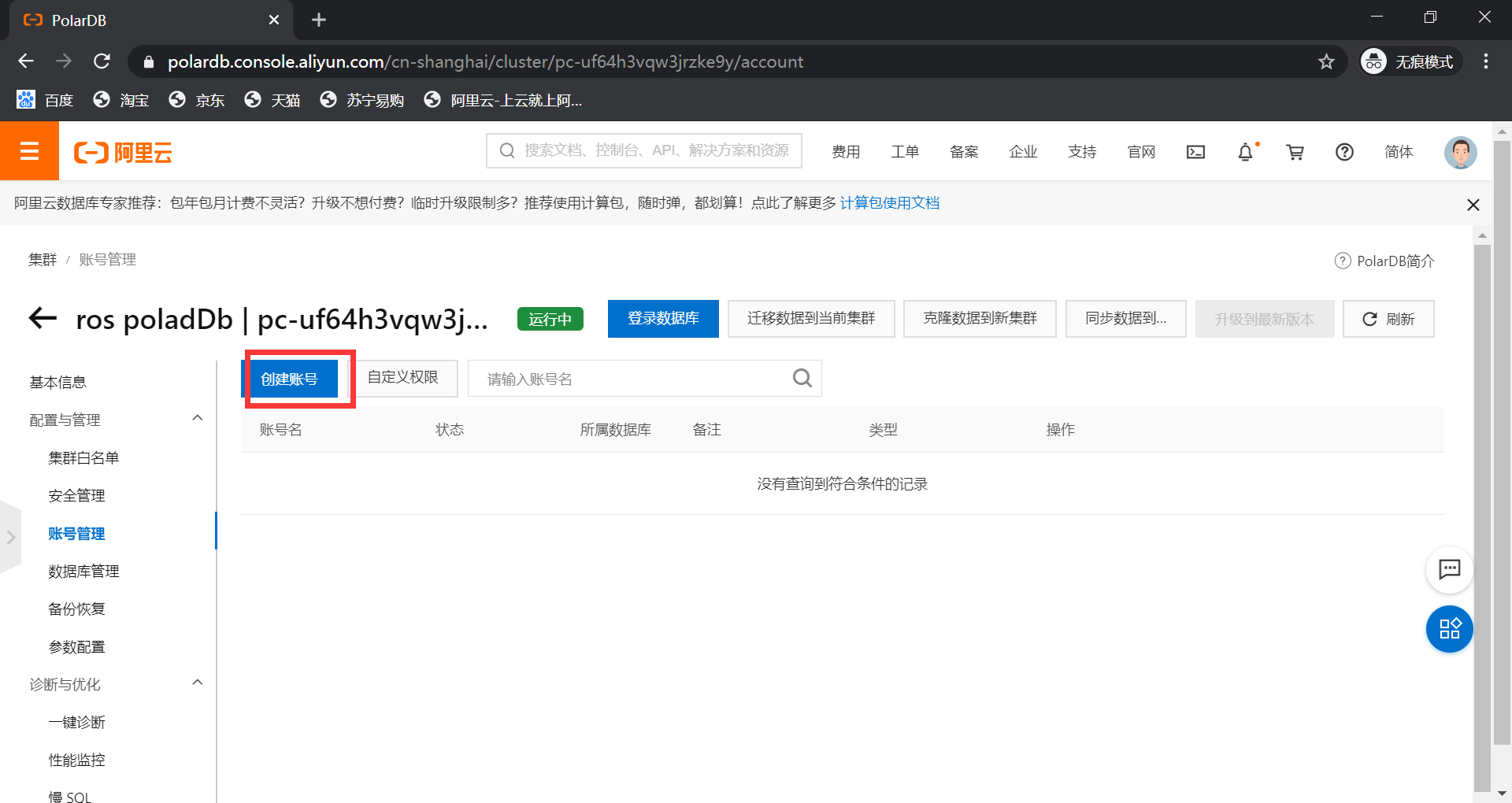Open 一键诊断 in the sidebar
Screen dimensions: 1512x803
pos(76,722)
